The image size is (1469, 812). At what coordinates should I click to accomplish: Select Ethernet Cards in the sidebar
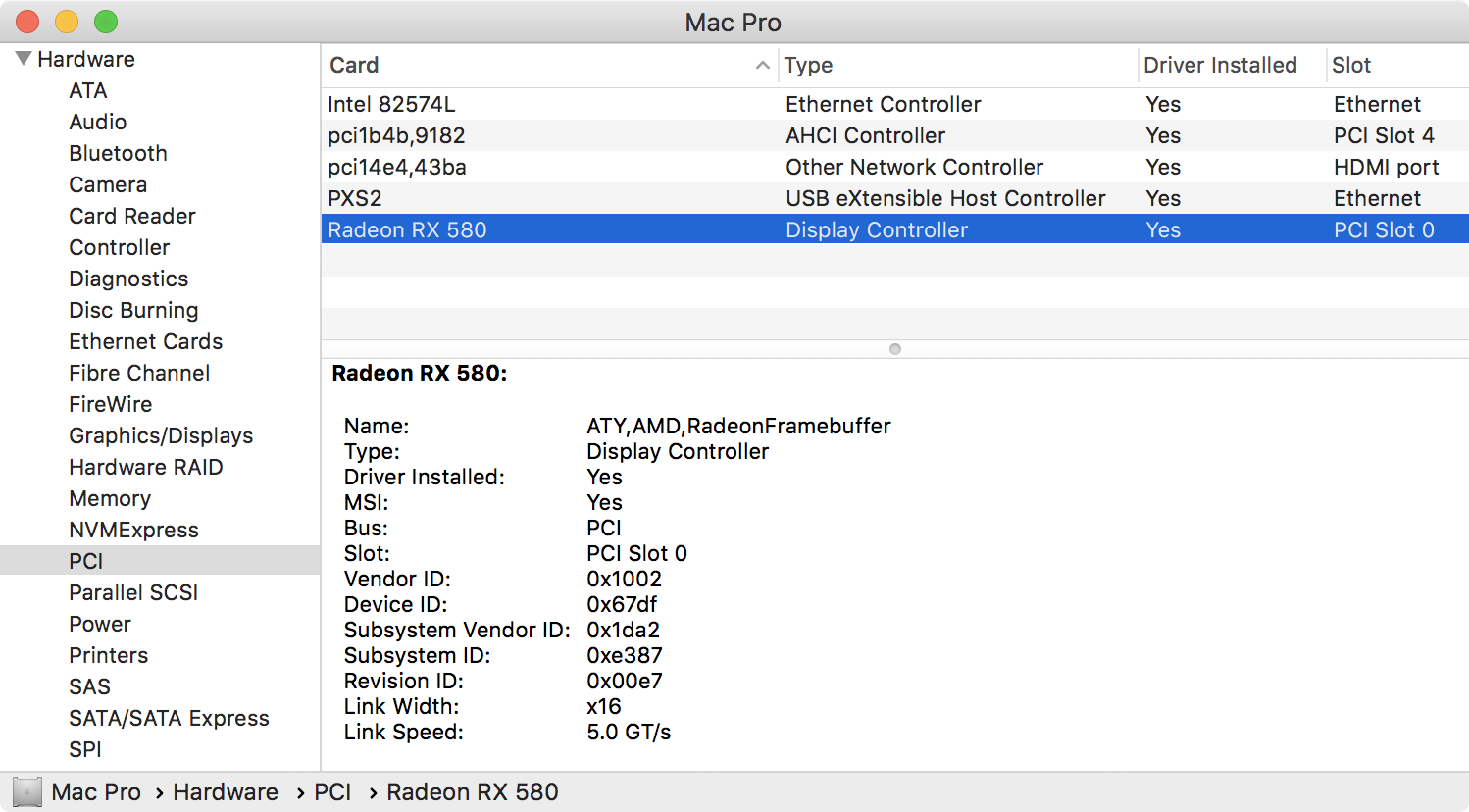point(145,341)
